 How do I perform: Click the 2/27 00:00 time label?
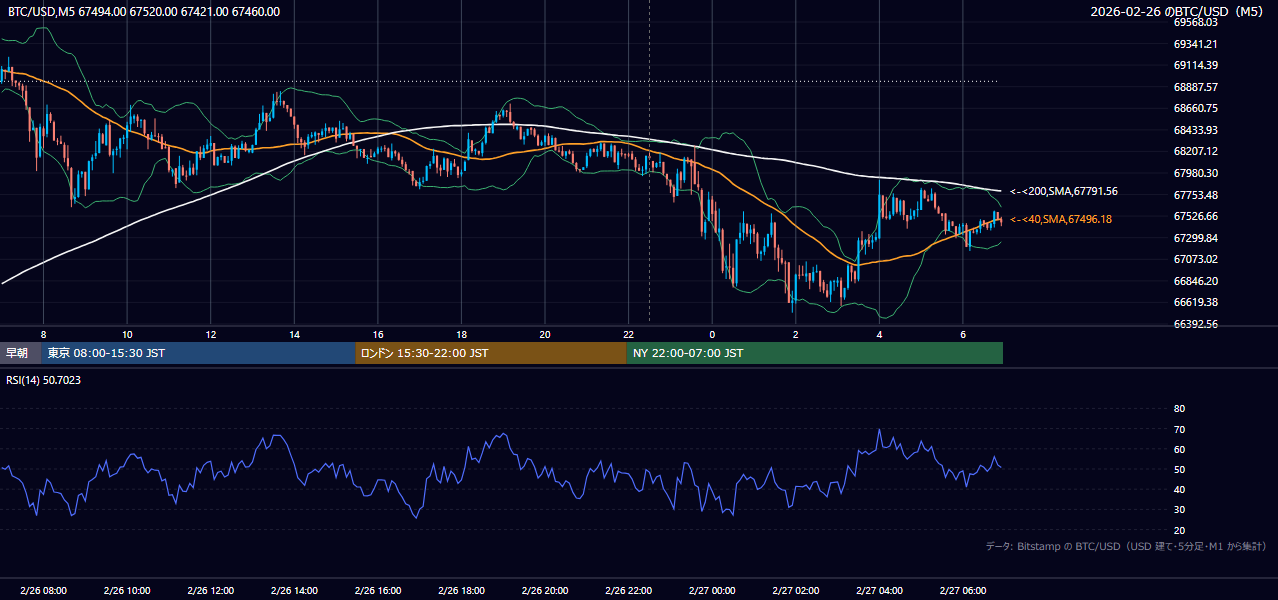(x=712, y=591)
